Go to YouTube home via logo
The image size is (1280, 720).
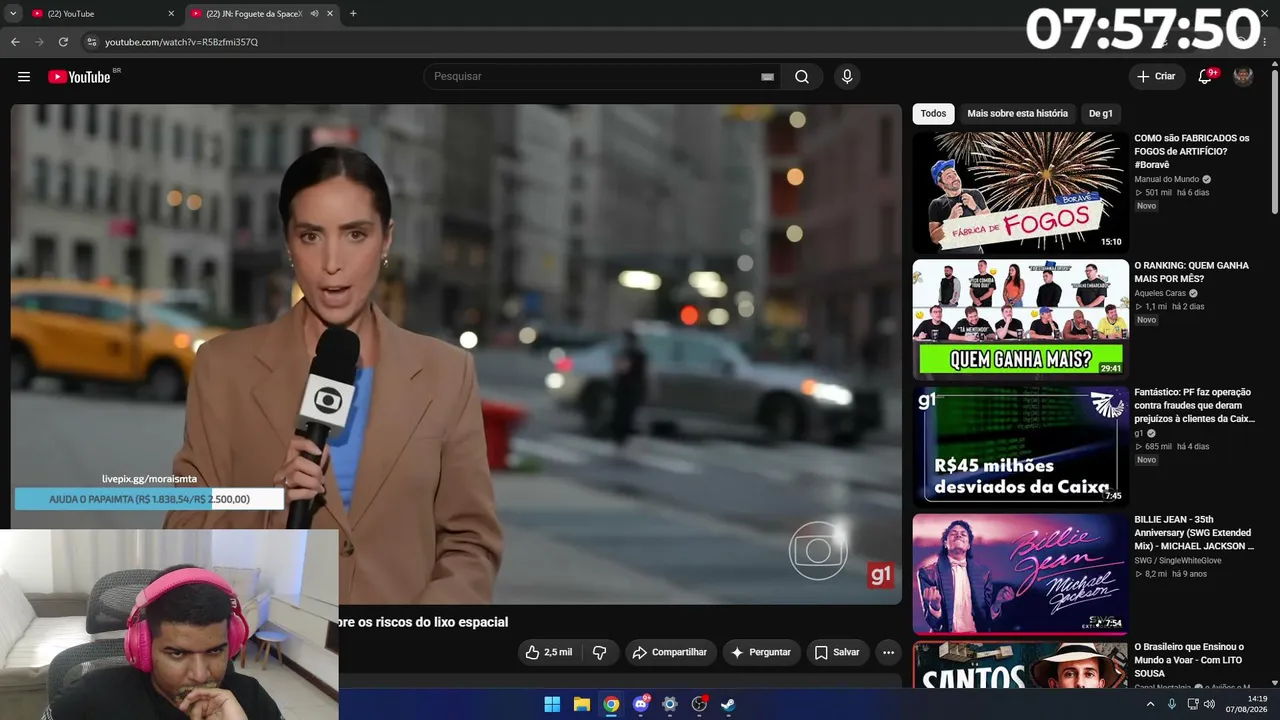point(79,77)
